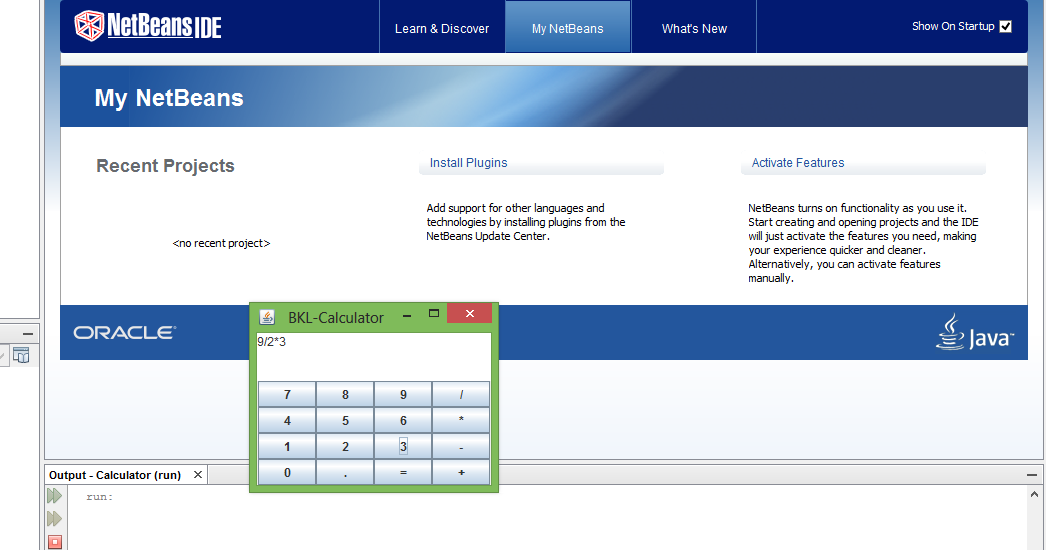
Task: Click calculator button 5
Action: 345,421
